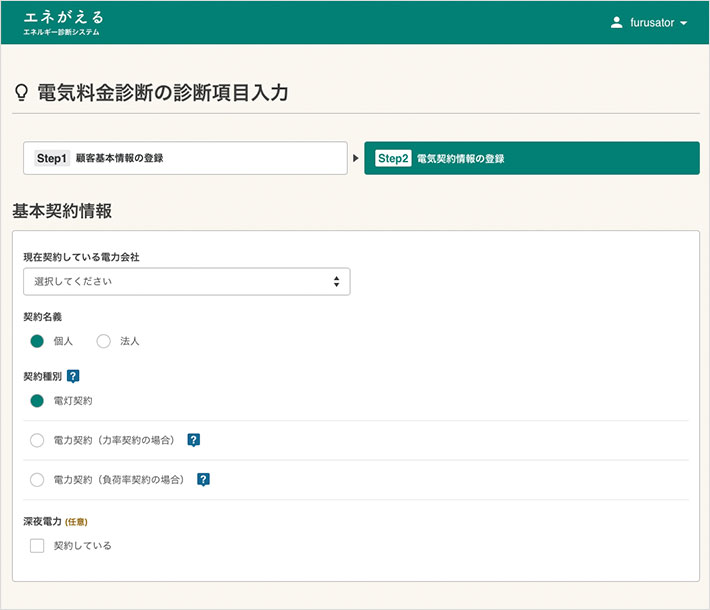Image resolution: width=710 pixels, height=610 pixels.
Task: Click the lightbulb icon beside the page title
Action: (21, 92)
